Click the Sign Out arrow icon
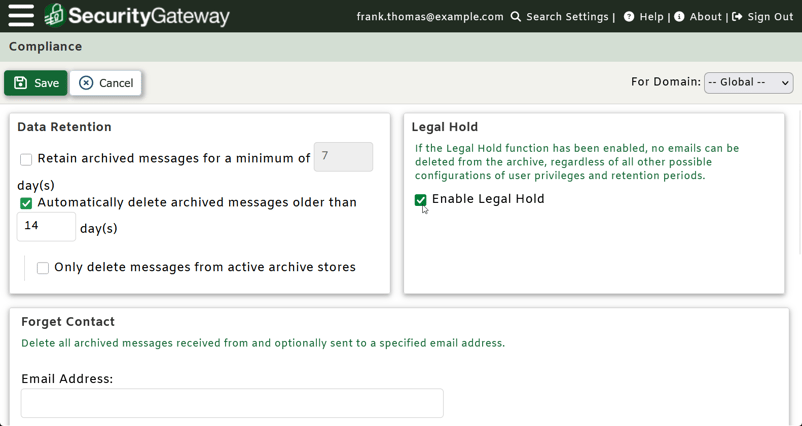The image size is (802, 426). pyautogui.click(x=737, y=17)
